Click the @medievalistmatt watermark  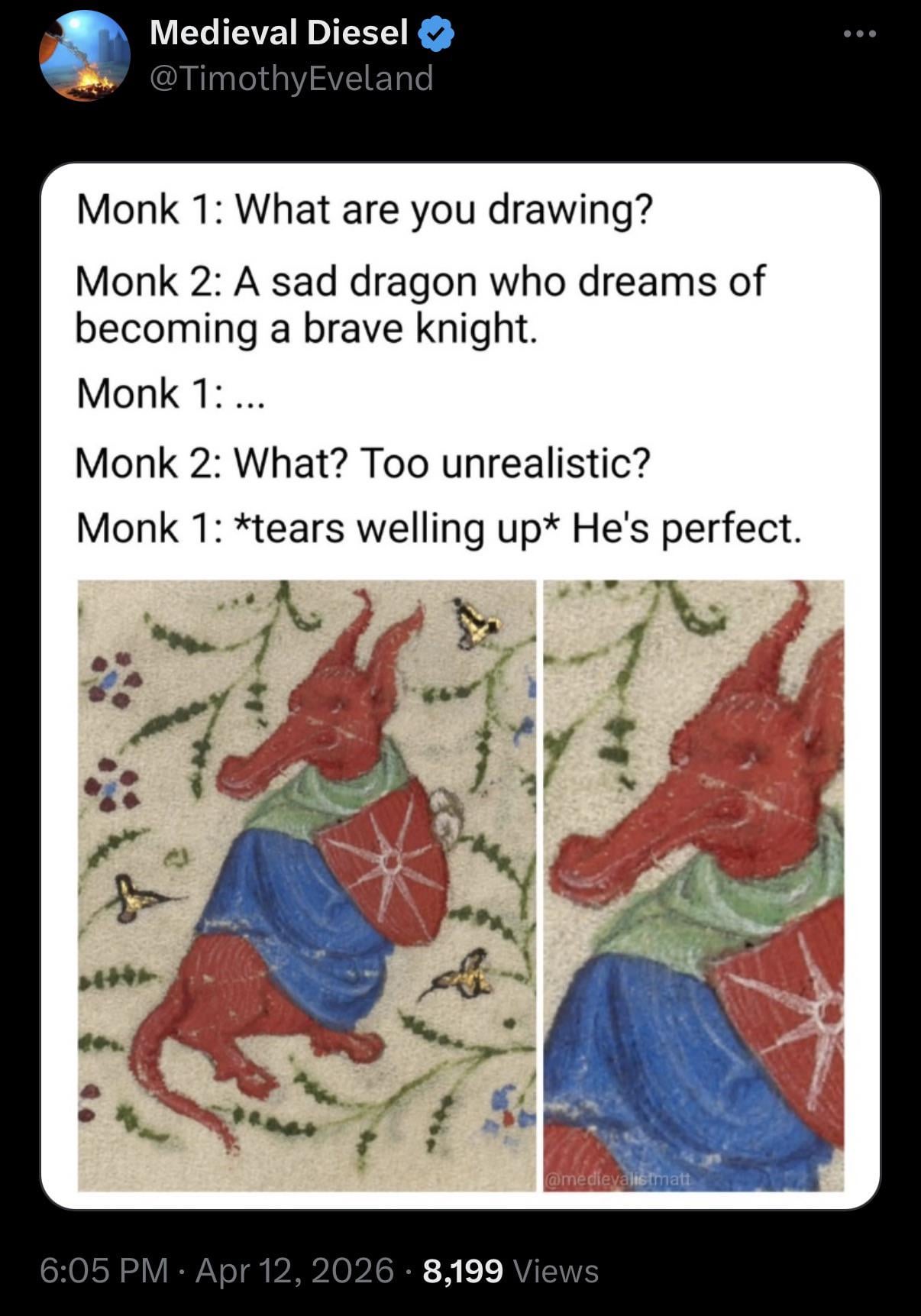(619, 1179)
